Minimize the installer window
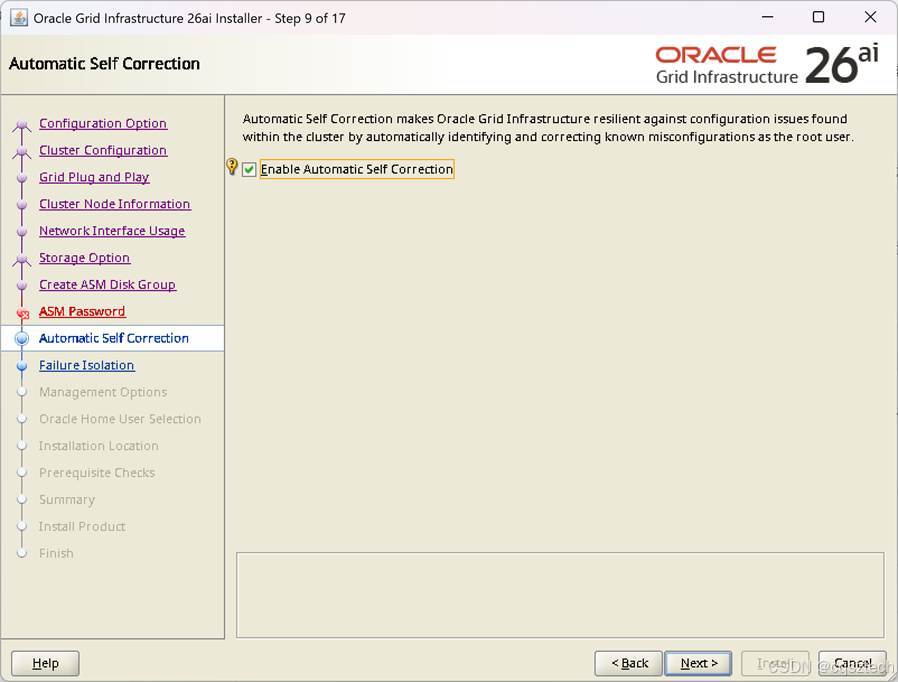Image resolution: width=898 pixels, height=682 pixels. 767,17
